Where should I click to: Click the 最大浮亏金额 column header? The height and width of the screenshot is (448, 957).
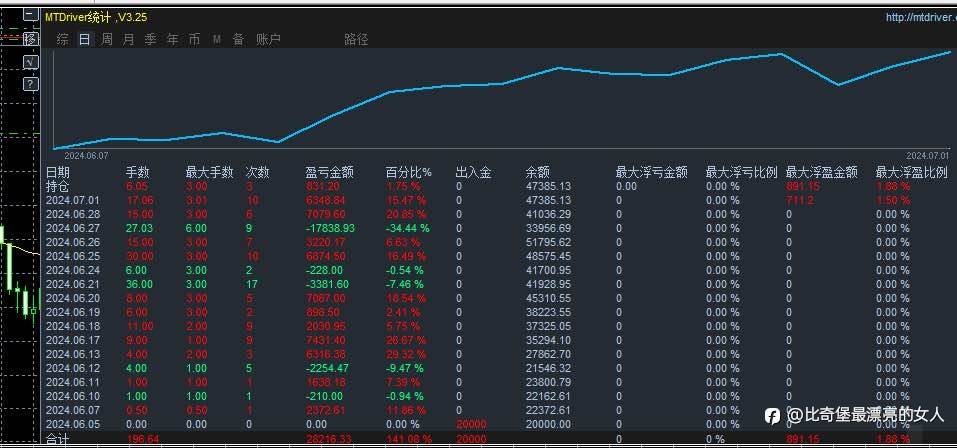(x=652, y=173)
